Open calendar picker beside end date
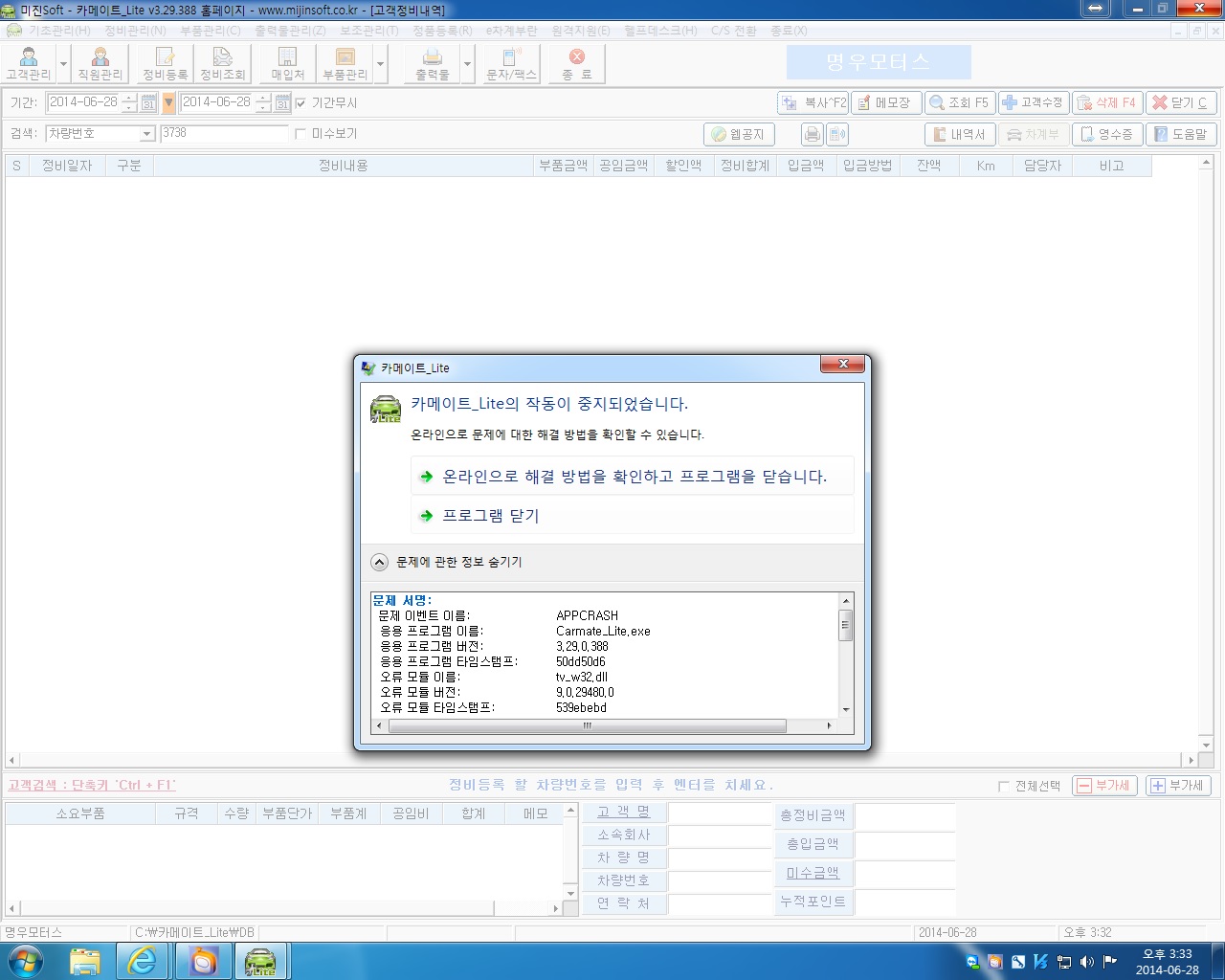 tap(282, 102)
